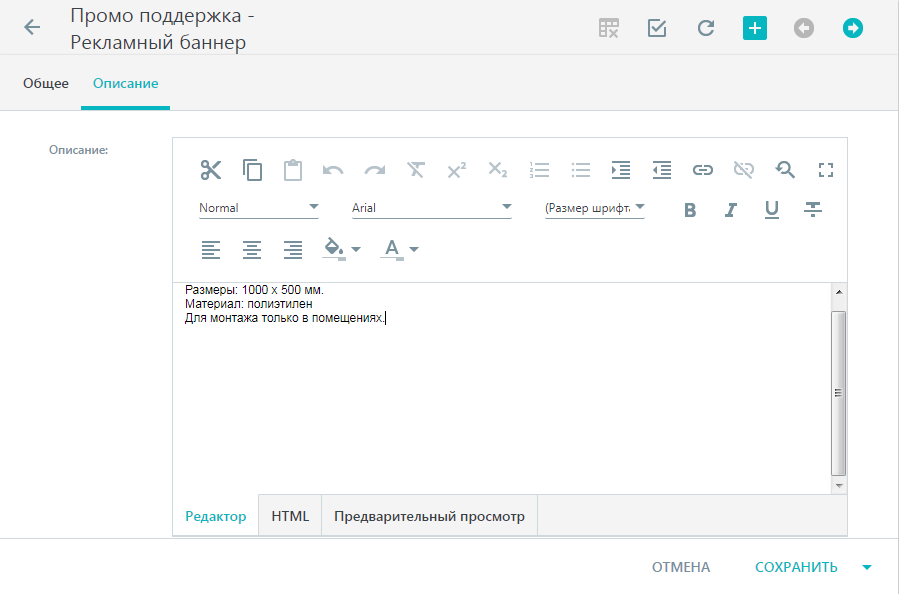Apply superscript formatting

coord(457,170)
